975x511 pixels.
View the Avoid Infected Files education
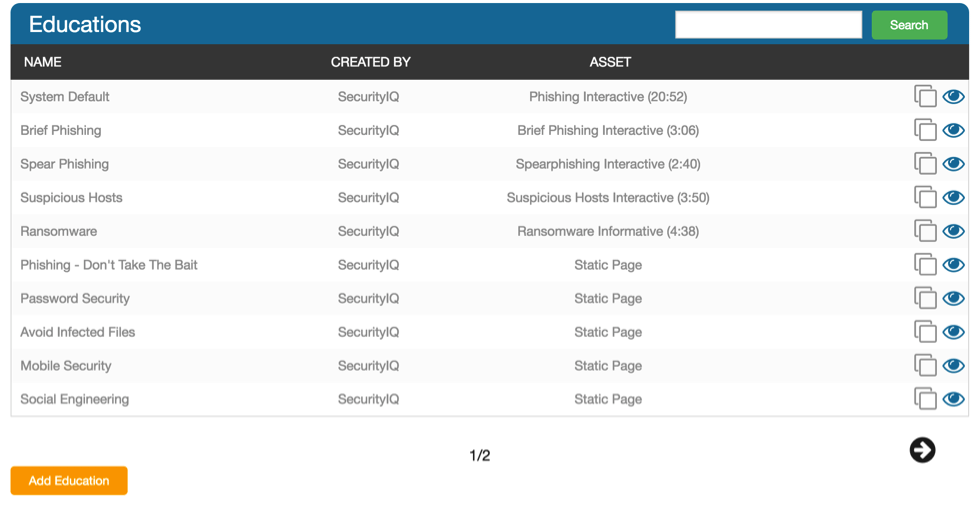pos(953,332)
